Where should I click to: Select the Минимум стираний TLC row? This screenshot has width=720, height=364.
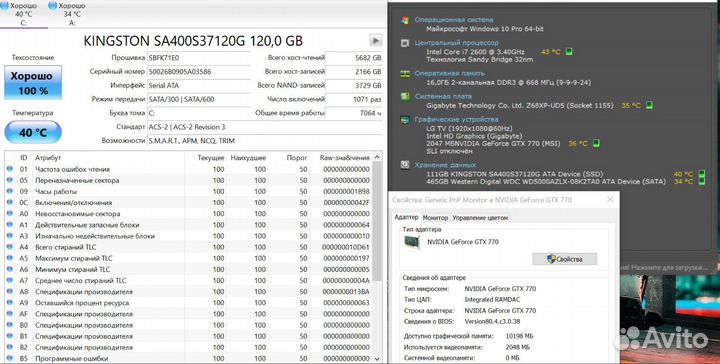[x=188, y=269]
